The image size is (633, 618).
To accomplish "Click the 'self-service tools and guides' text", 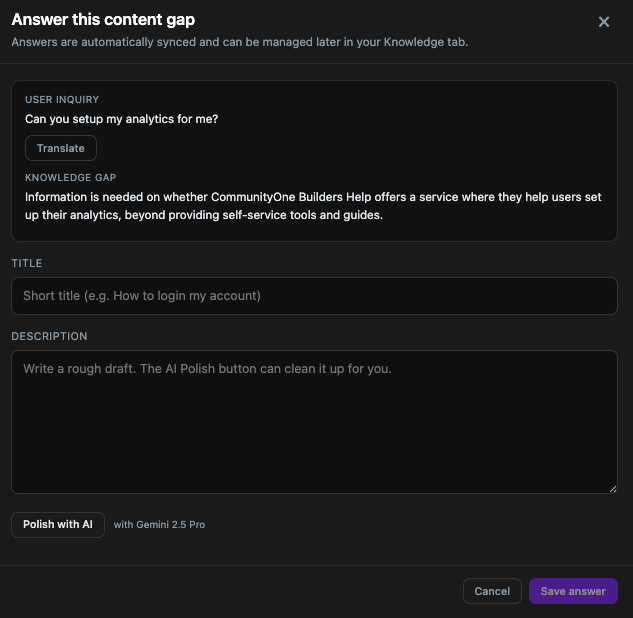I will click(x=304, y=215).
